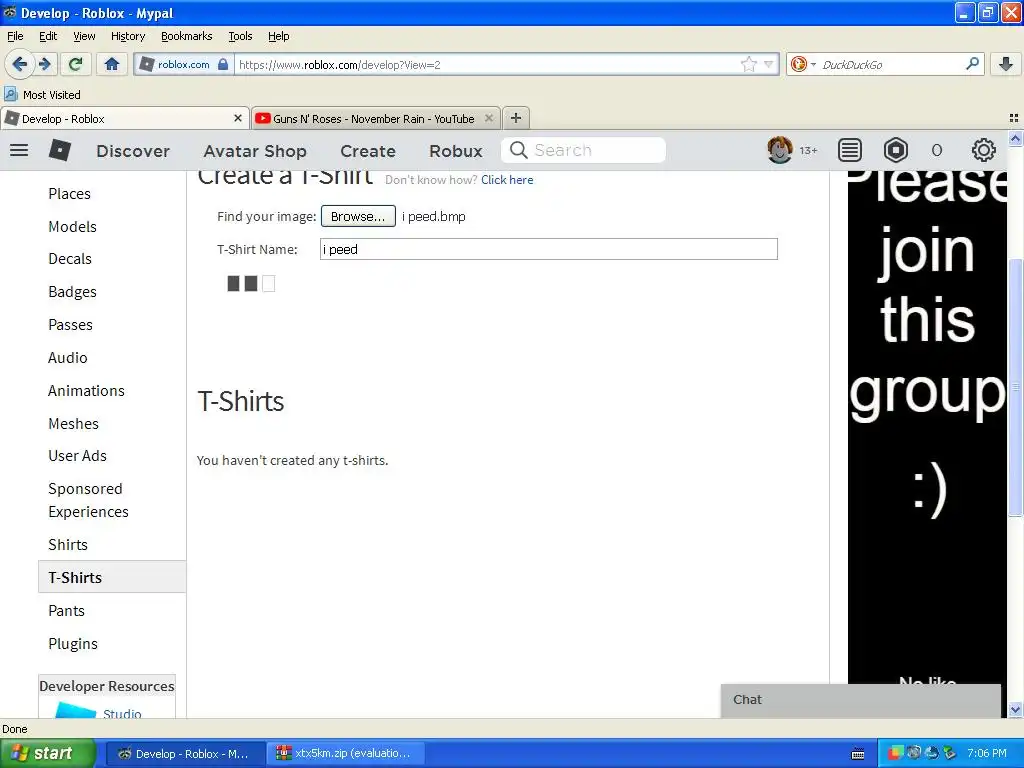Open the URL history dropdown arrow
This screenshot has height=768, width=1024.
pyautogui.click(x=769, y=64)
